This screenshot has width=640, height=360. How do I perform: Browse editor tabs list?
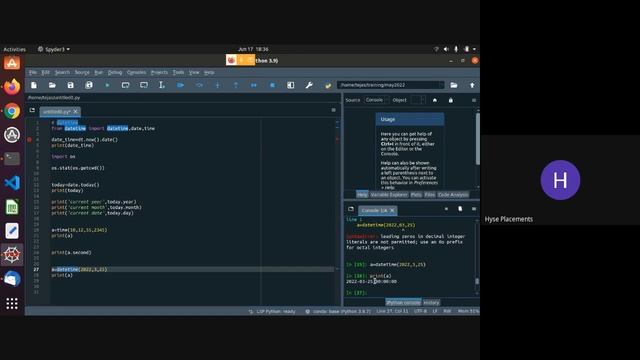tap(32, 110)
